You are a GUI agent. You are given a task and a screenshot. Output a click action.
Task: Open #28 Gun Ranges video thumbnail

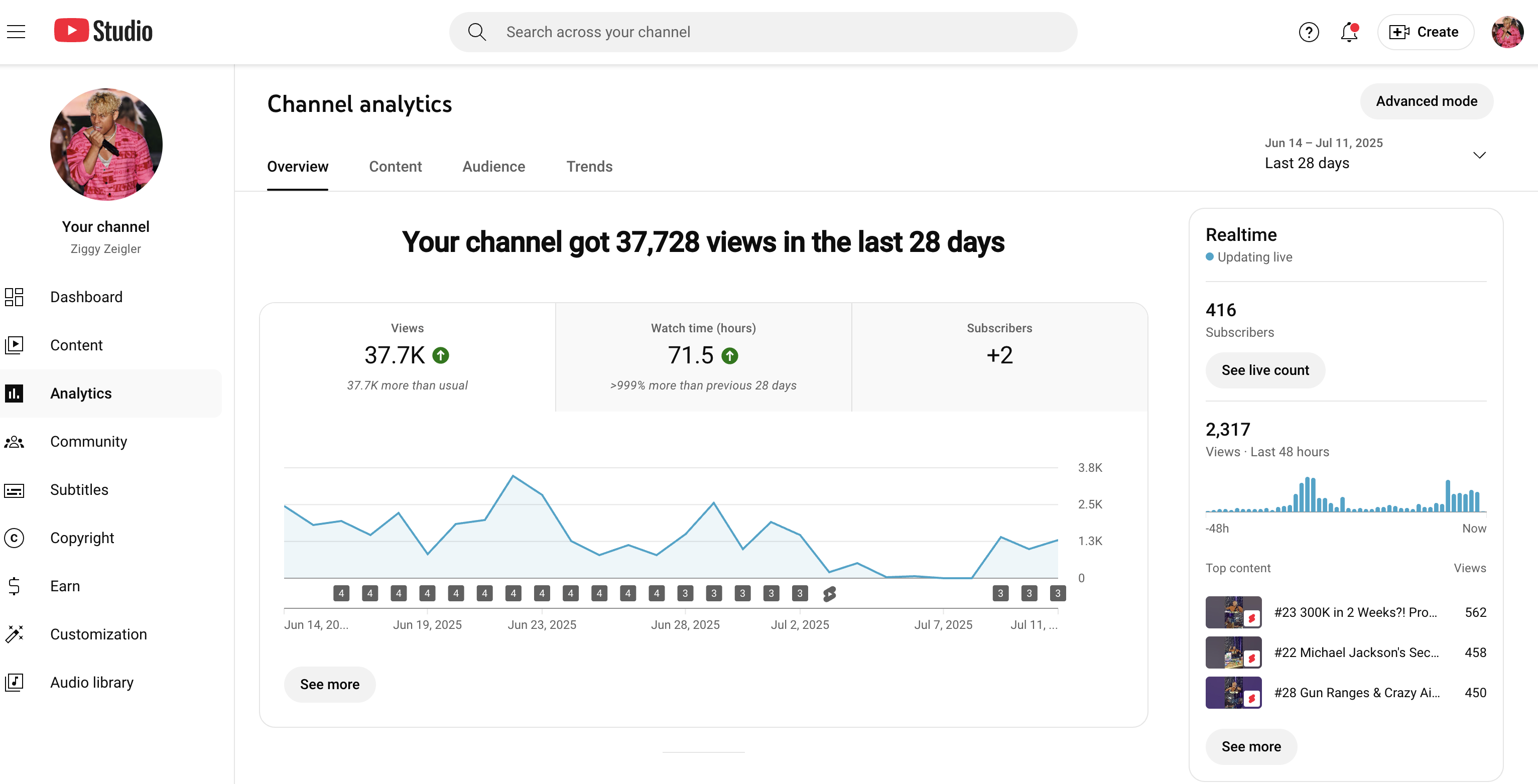click(1233, 693)
